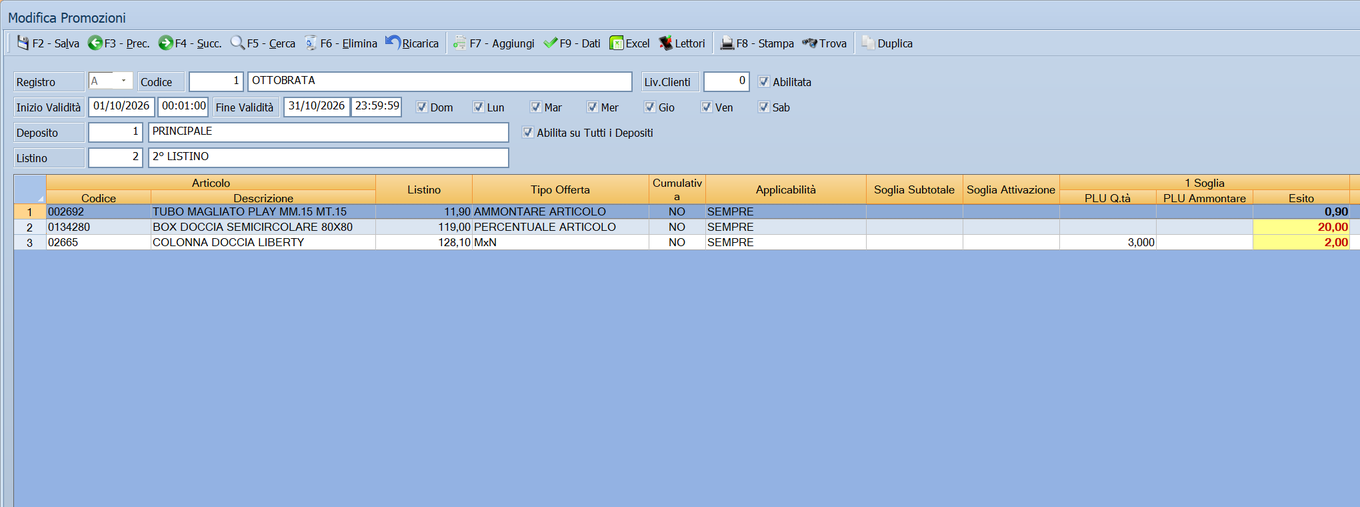Edit the promotion name OTTOBRATA
1360x507 pixels.
(440, 82)
